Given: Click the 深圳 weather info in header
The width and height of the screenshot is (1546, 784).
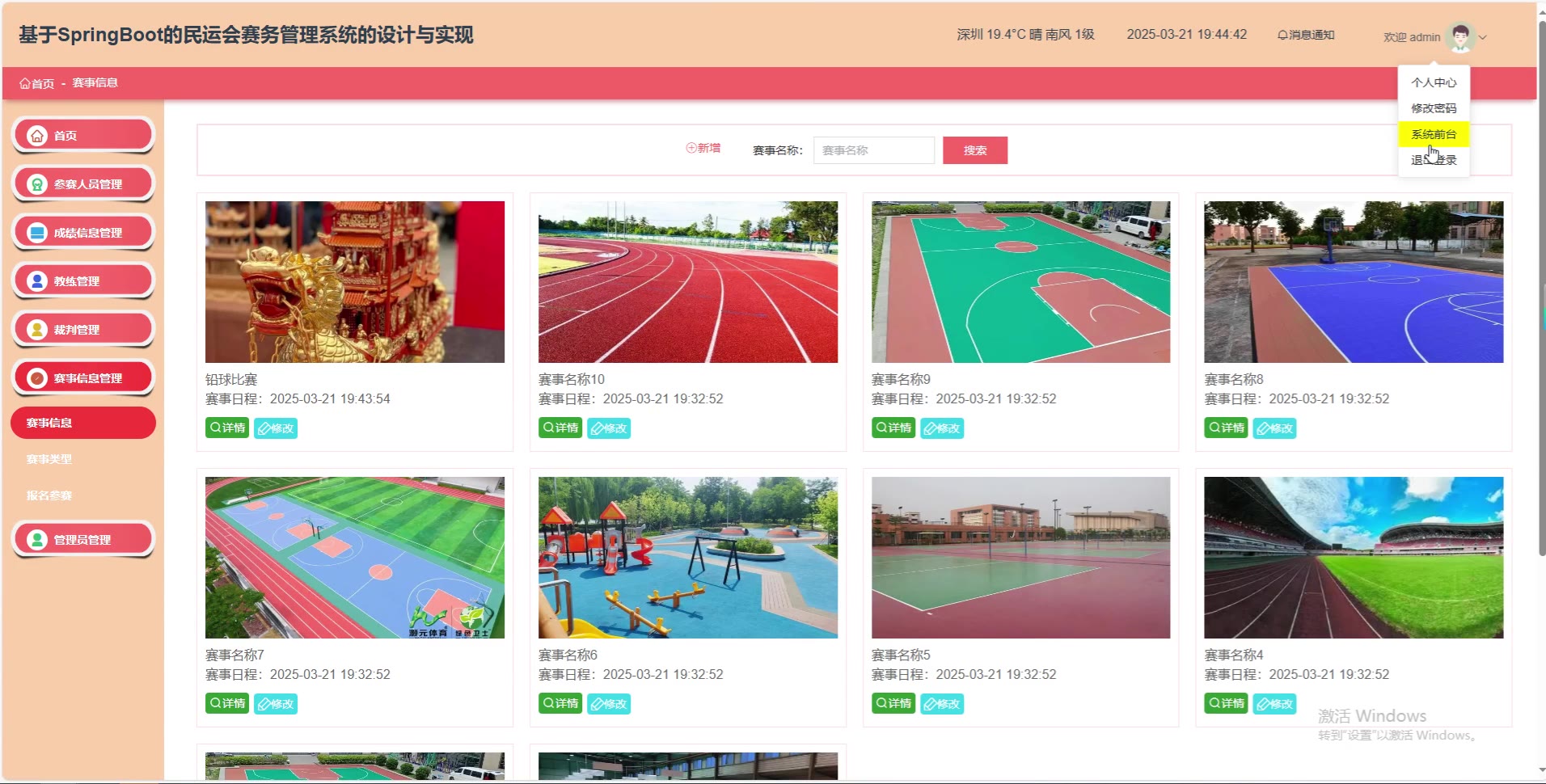Looking at the screenshot, I should pos(1025,35).
